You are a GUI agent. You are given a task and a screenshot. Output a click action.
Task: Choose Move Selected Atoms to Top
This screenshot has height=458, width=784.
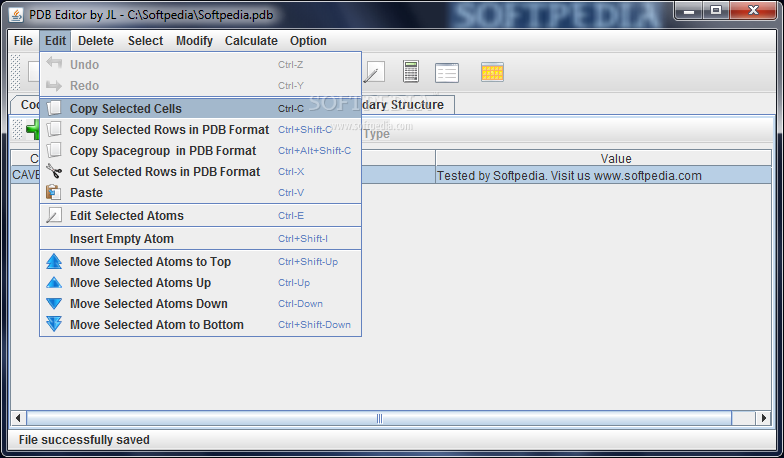(200, 262)
